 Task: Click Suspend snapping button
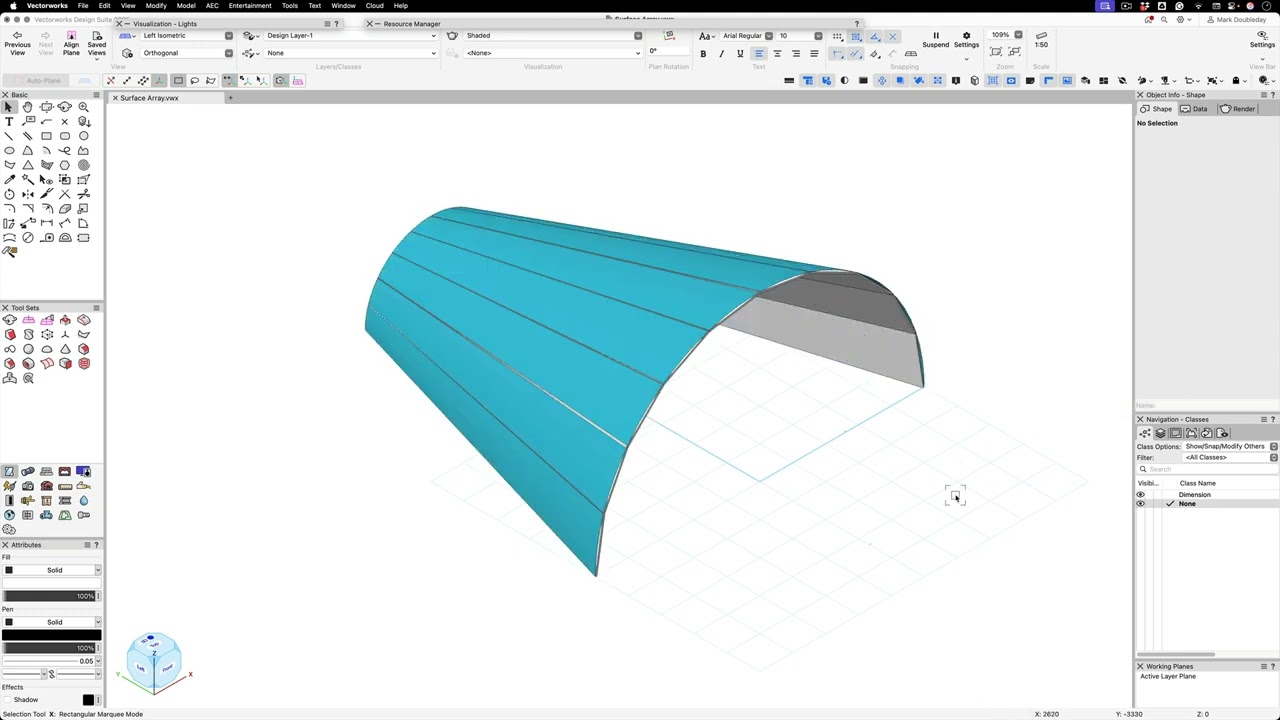(x=936, y=40)
